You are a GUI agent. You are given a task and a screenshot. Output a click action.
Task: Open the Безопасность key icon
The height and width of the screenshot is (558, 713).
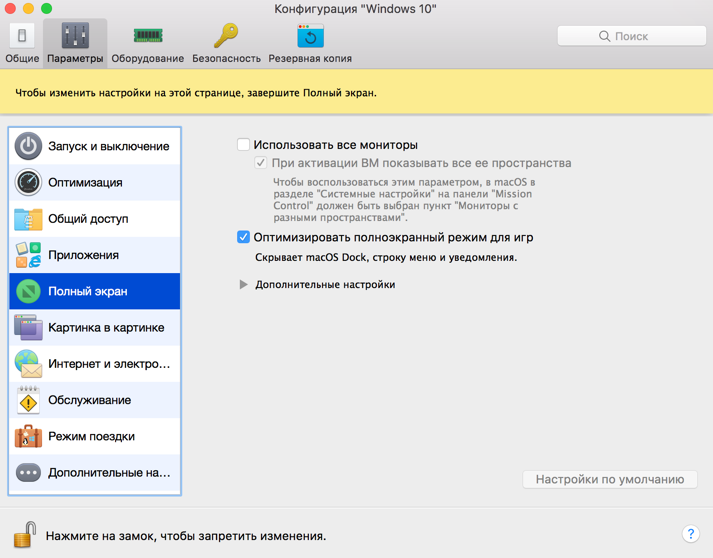(226, 35)
